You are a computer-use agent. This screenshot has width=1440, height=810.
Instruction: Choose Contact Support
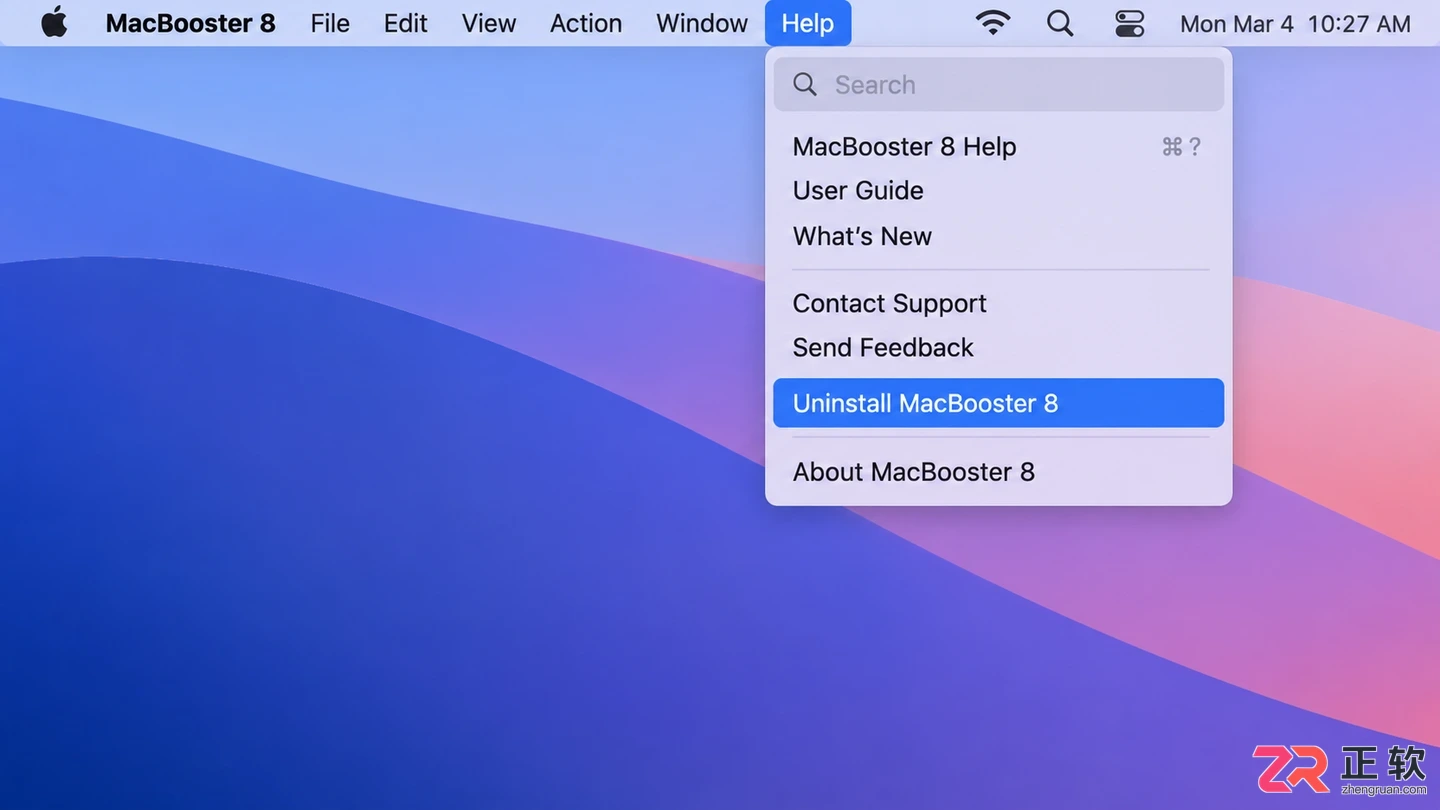point(999,303)
